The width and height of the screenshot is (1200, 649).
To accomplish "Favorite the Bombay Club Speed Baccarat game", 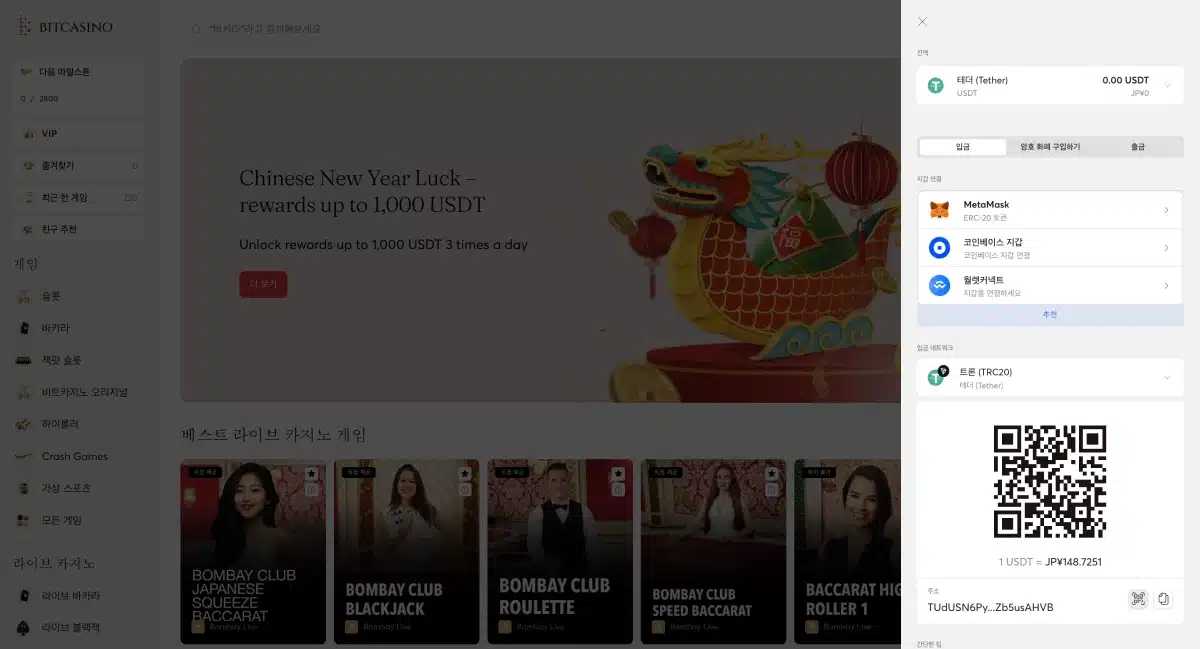I will pyautogui.click(x=771, y=473).
